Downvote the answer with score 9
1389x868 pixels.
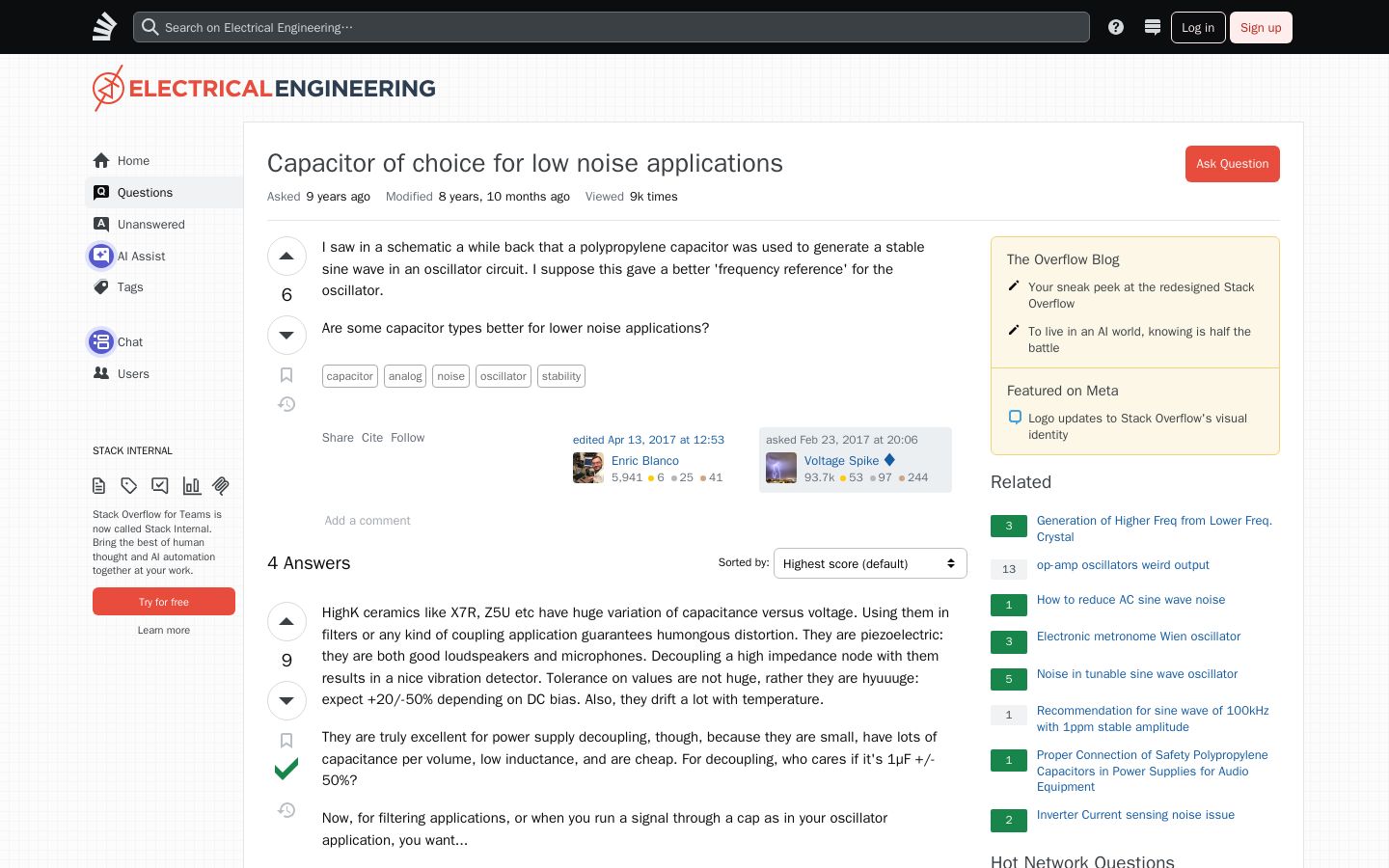click(x=286, y=701)
